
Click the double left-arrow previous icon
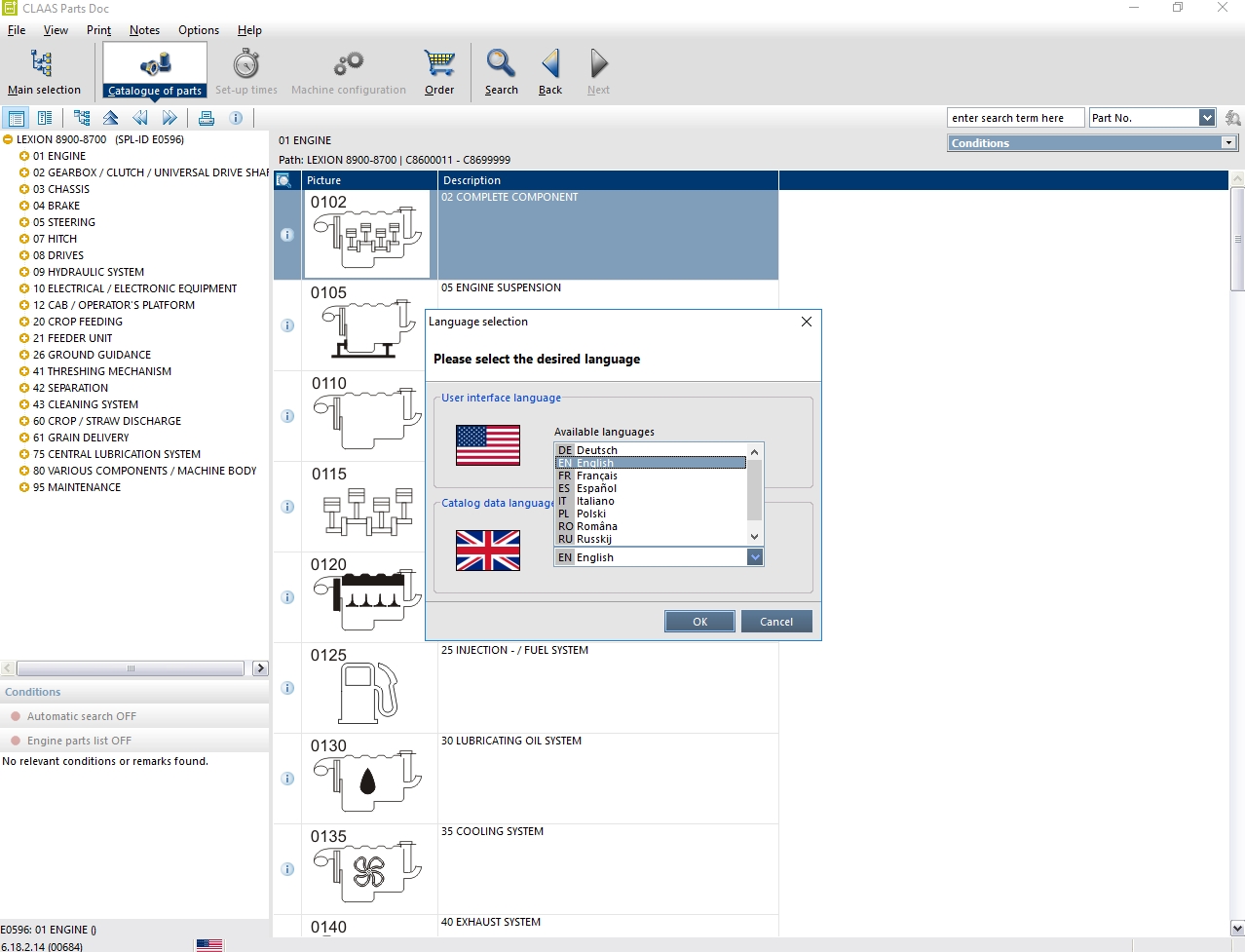click(x=140, y=118)
